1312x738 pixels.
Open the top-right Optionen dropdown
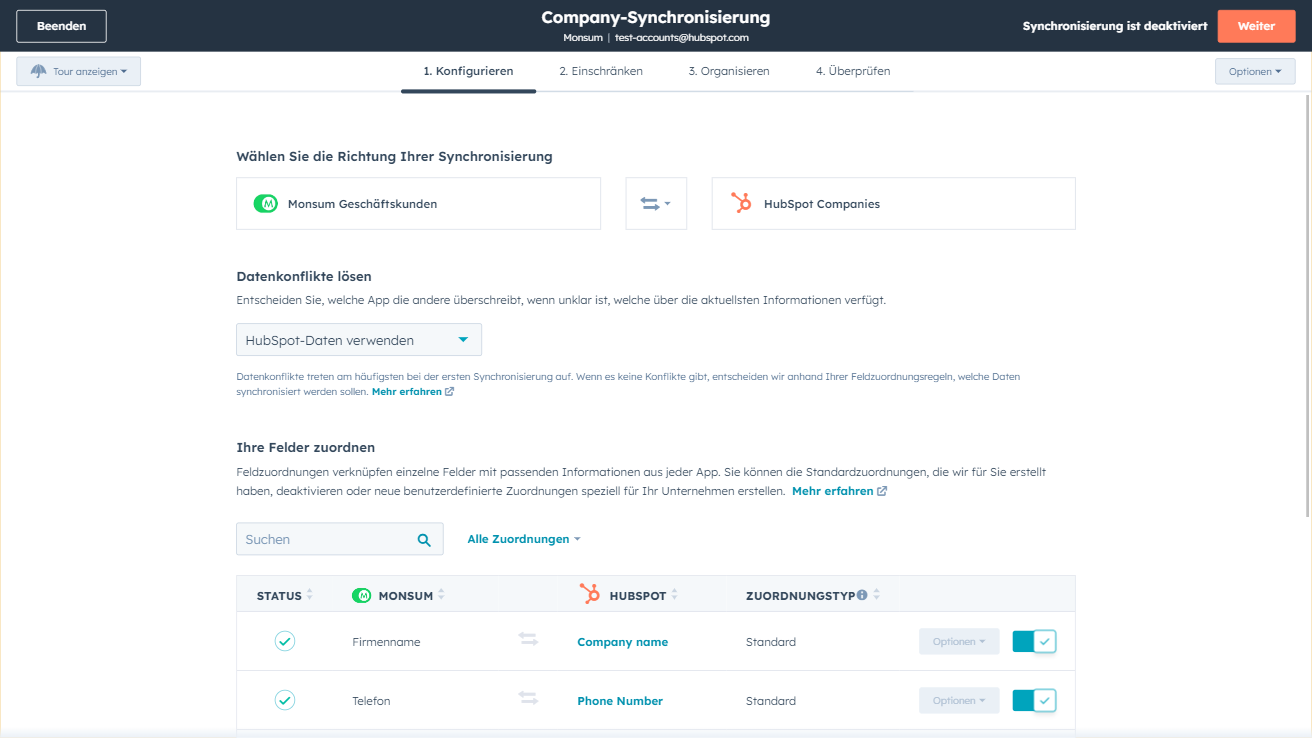1254,71
